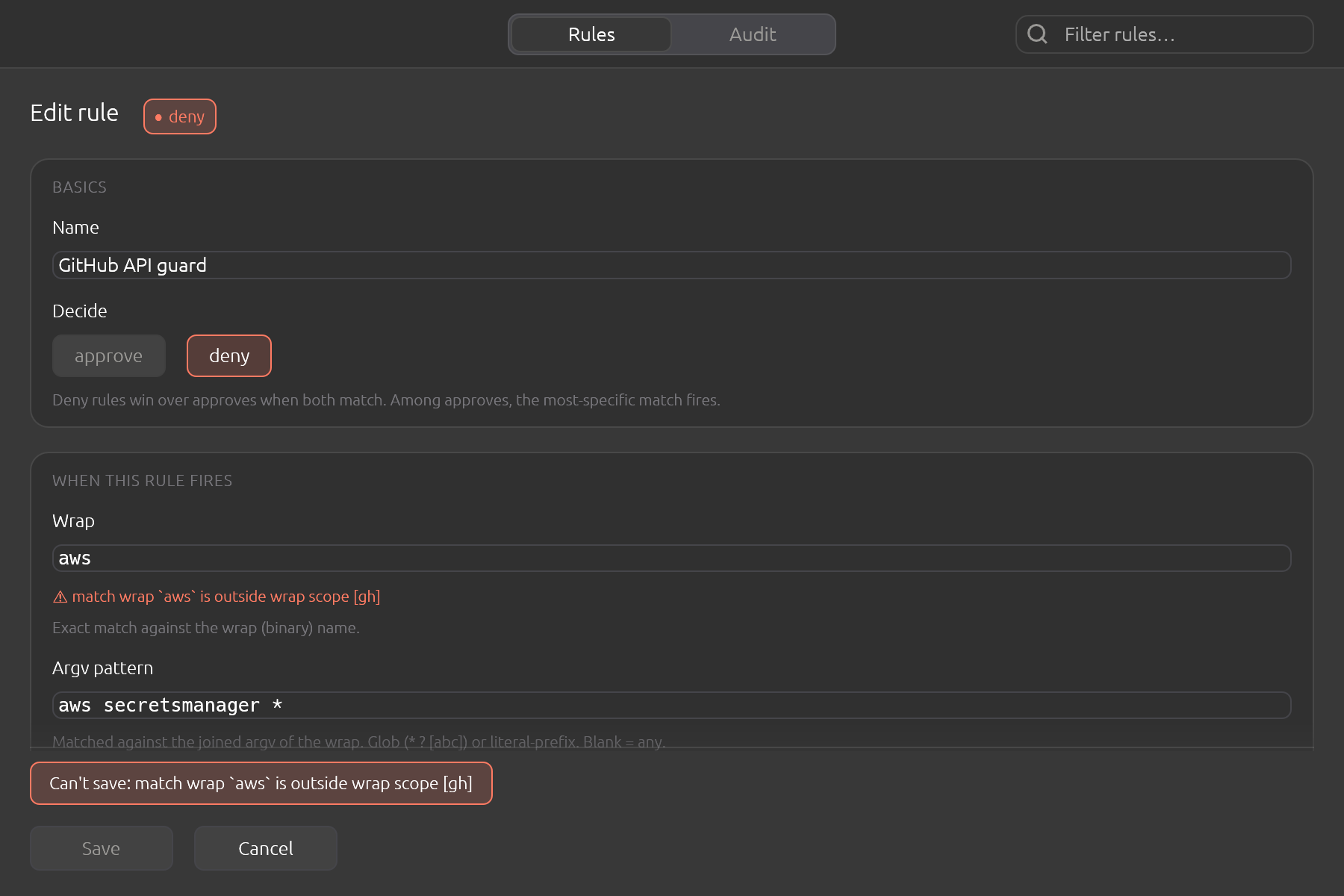Viewport: 1344px width, 896px height.
Task: Click the BASICS section label
Action: (80, 187)
